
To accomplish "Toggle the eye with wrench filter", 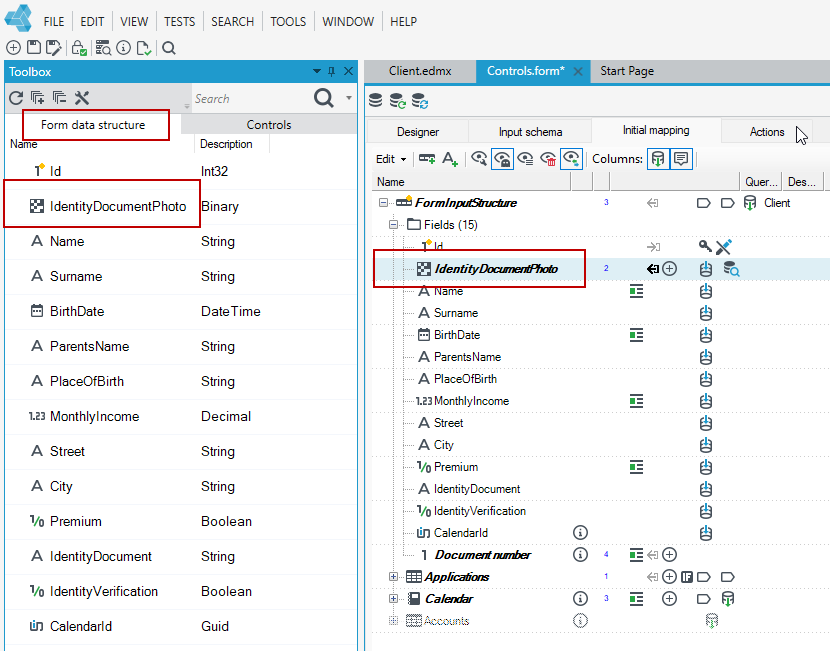I will point(479,158).
